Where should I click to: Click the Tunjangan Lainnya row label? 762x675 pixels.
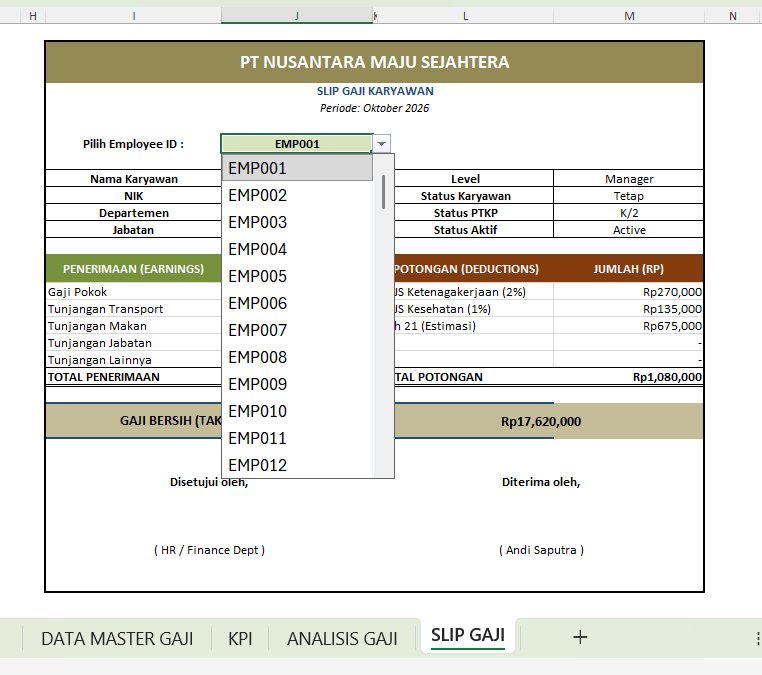[x=100, y=360]
